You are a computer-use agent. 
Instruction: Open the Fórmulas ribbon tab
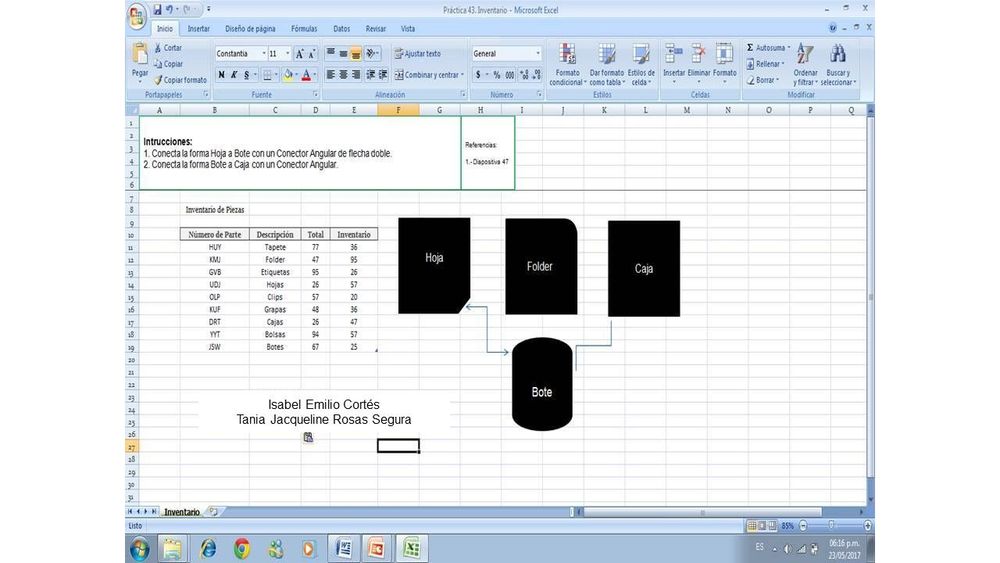click(303, 29)
